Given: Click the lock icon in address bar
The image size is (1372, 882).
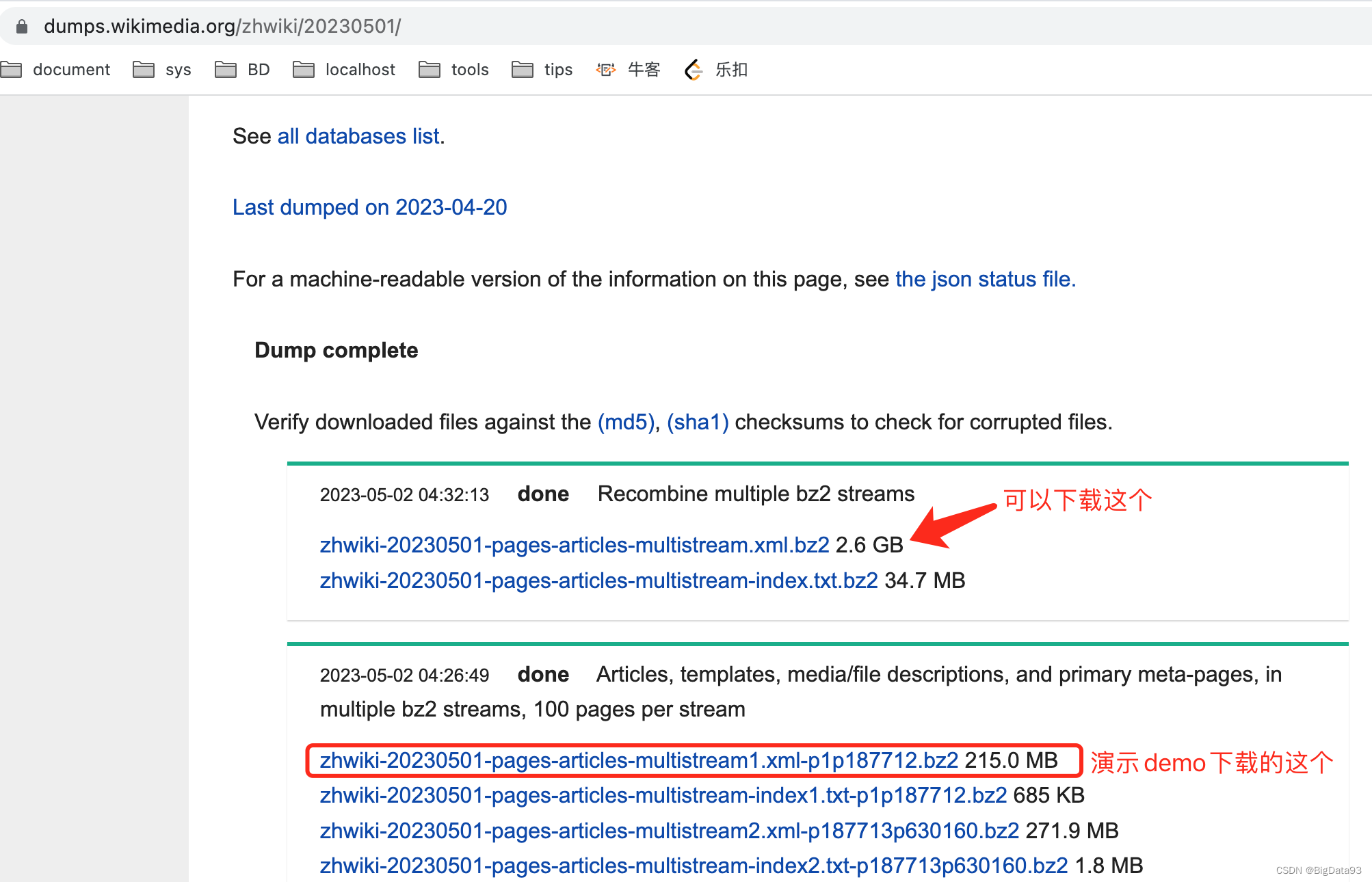Looking at the screenshot, I should tap(22, 27).
